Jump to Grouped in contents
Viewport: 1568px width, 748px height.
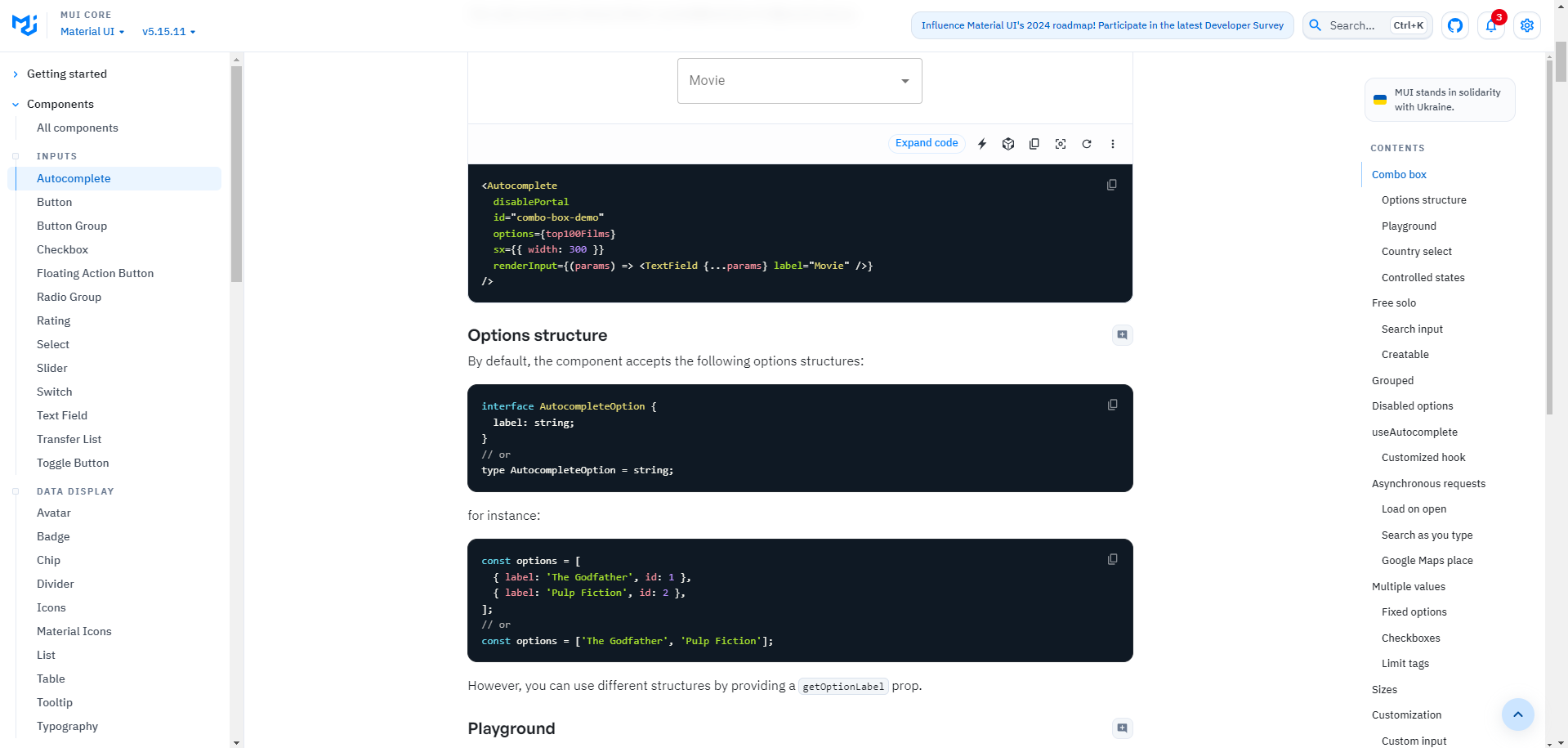[x=1392, y=381]
